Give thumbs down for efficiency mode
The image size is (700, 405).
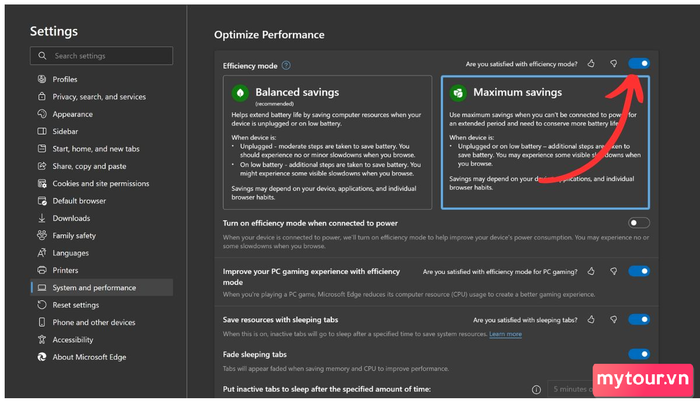tap(614, 64)
